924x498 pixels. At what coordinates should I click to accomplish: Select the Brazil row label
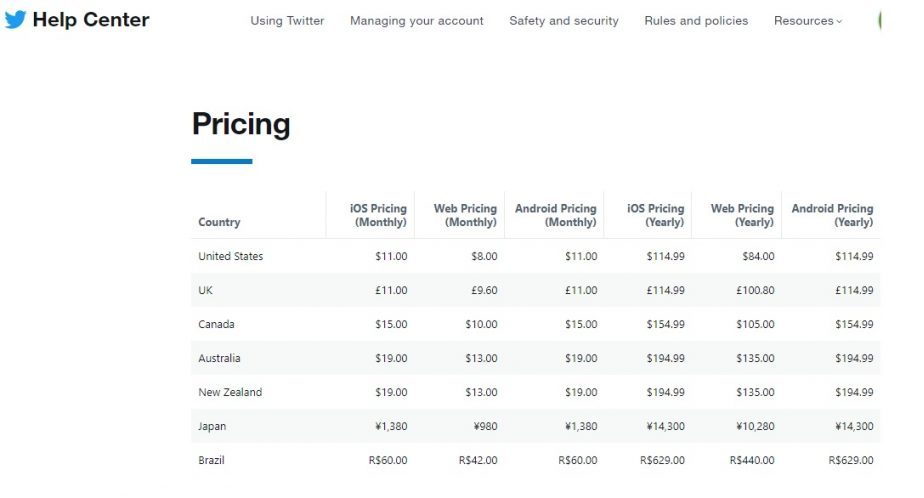pos(212,461)
